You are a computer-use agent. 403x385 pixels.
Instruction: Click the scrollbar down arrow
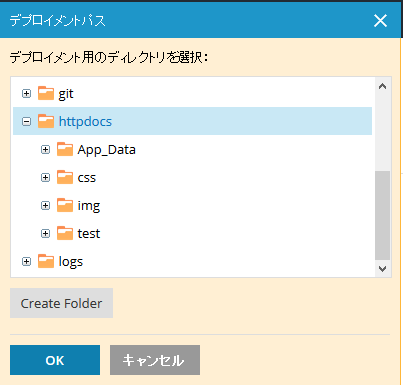(x=383, y=268)
